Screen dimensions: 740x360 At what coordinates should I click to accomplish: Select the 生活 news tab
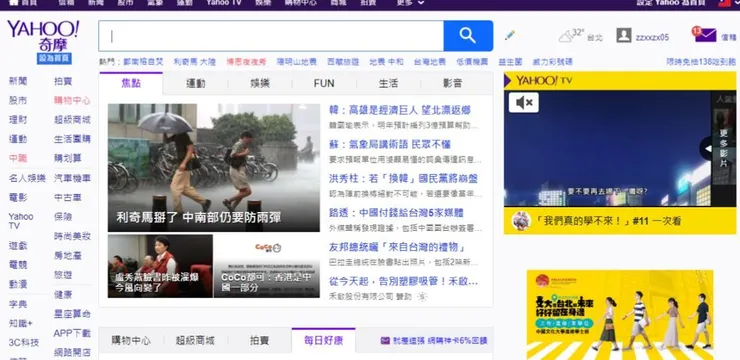tap(388, 84)
